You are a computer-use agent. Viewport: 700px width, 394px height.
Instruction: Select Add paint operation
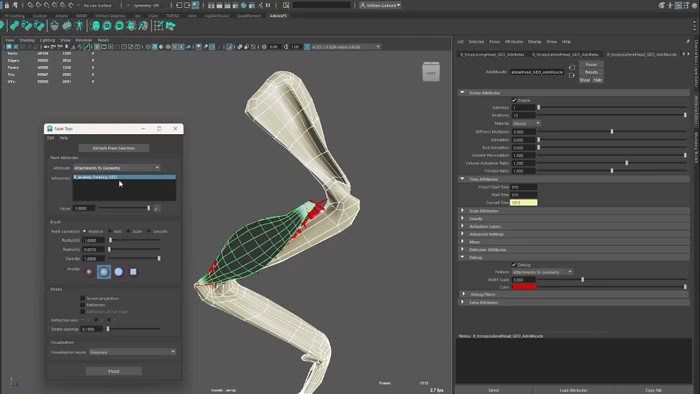click(110, 231)
